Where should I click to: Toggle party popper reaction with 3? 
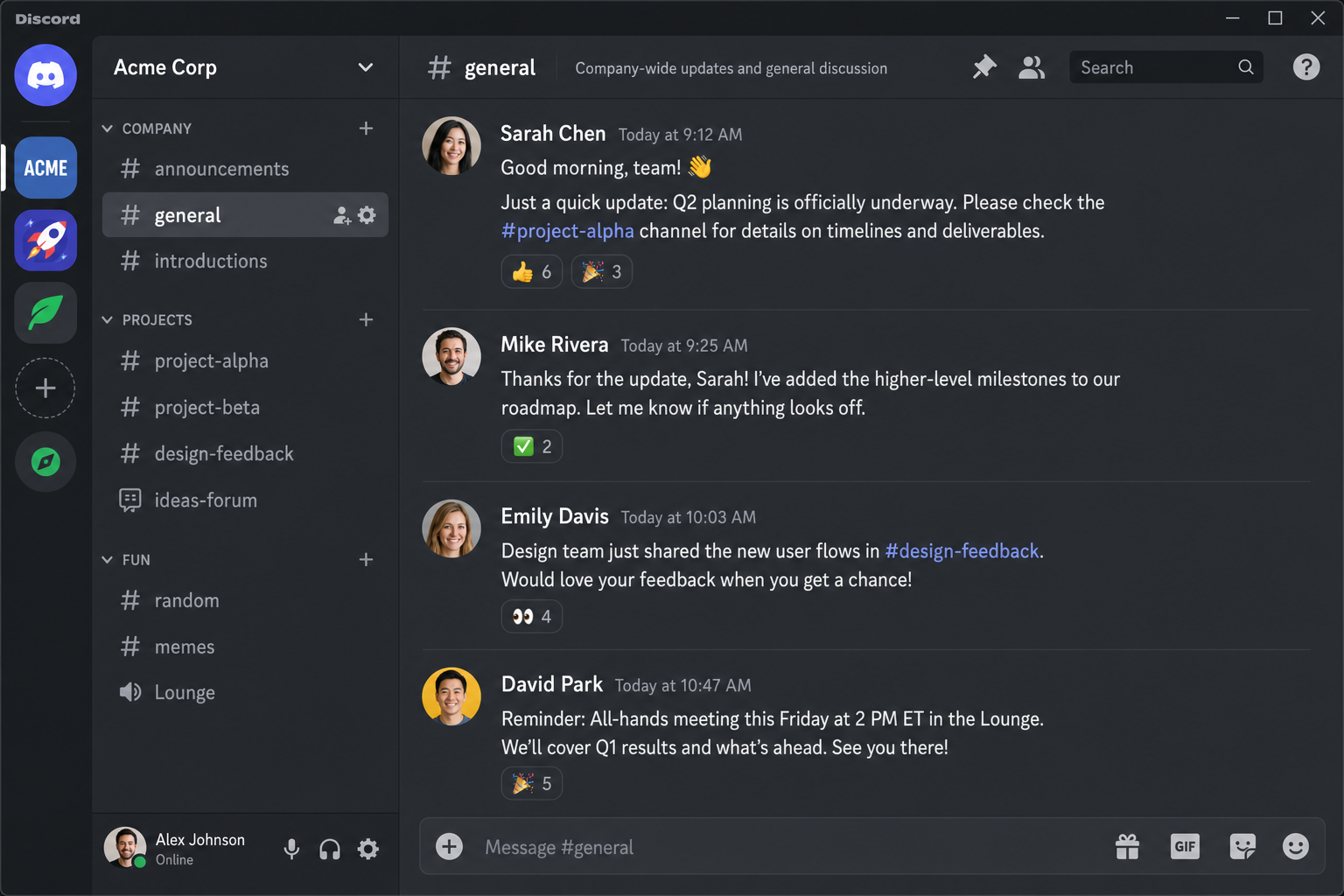(602, 272)
